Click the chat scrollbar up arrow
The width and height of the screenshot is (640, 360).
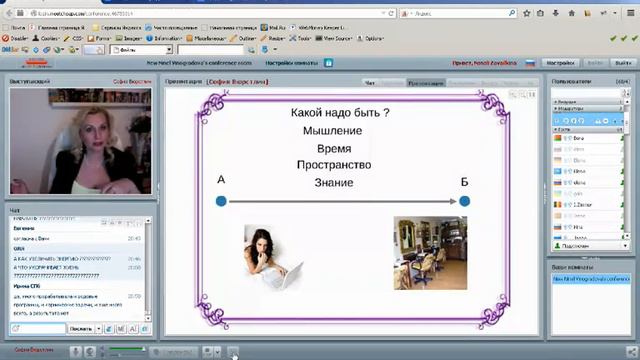(148, 220)
